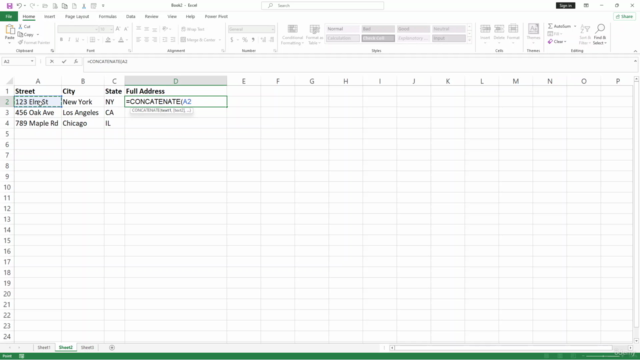Open the Conditional Formatting menu

[x=292, y=35]
